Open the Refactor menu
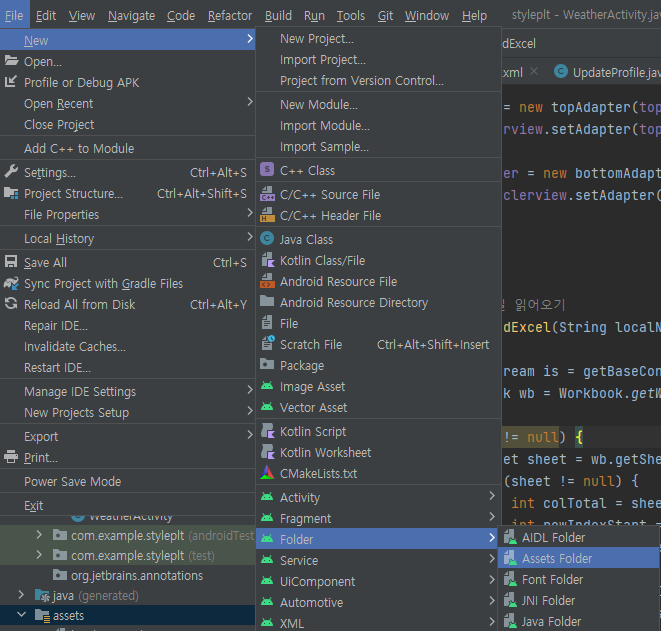 tap(230, 16)
